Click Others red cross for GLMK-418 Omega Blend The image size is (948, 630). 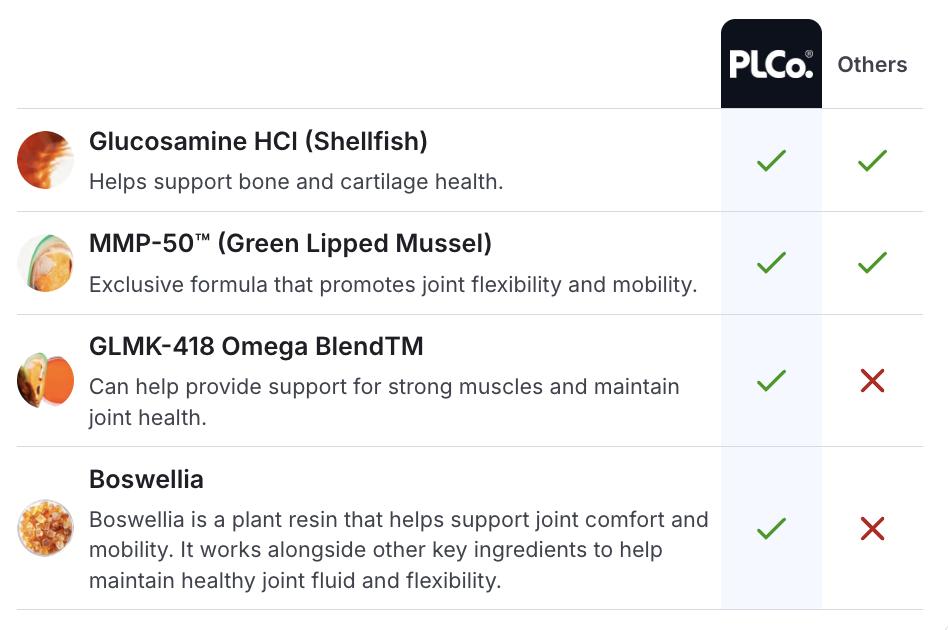tap(872, 380)
